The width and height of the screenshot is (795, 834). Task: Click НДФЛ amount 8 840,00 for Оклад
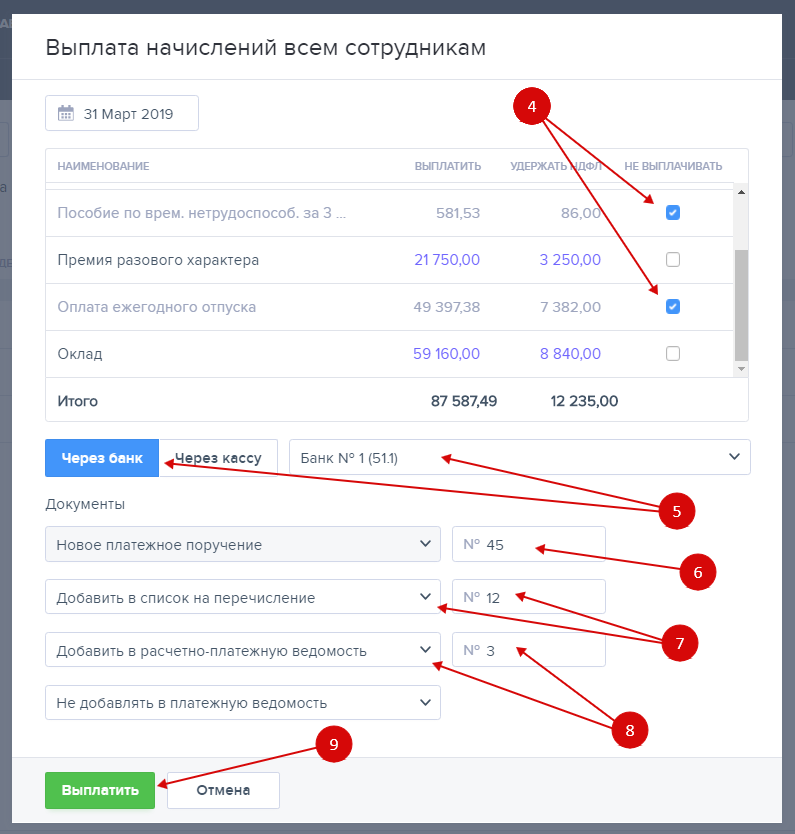point(570,354)
